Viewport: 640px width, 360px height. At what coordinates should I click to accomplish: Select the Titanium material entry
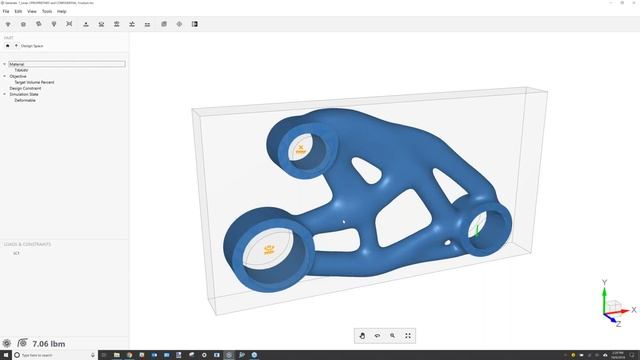(x=21, y=70)
